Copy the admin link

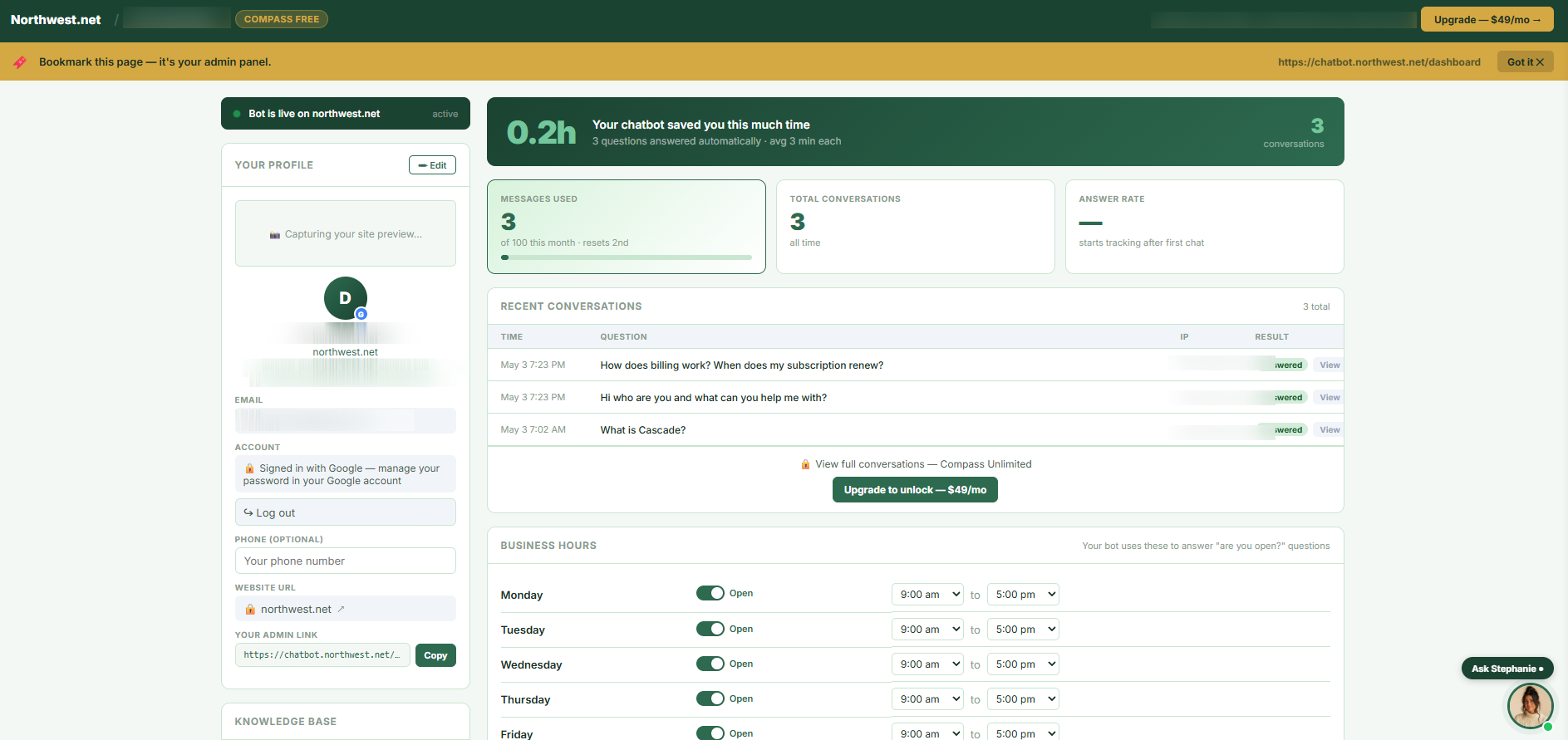point(435,654)
